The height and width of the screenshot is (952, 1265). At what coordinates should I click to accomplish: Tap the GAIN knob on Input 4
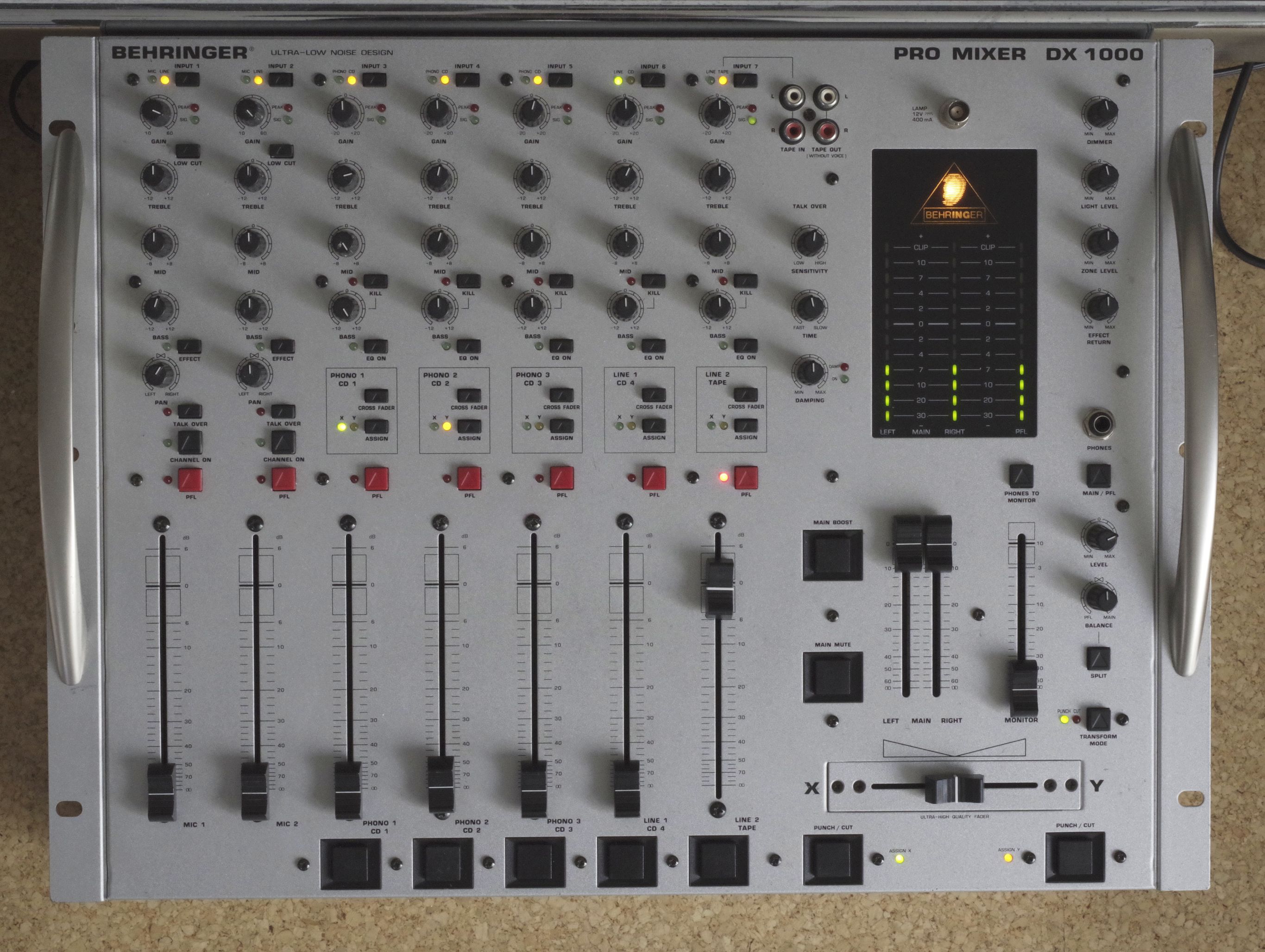(437, 112)
